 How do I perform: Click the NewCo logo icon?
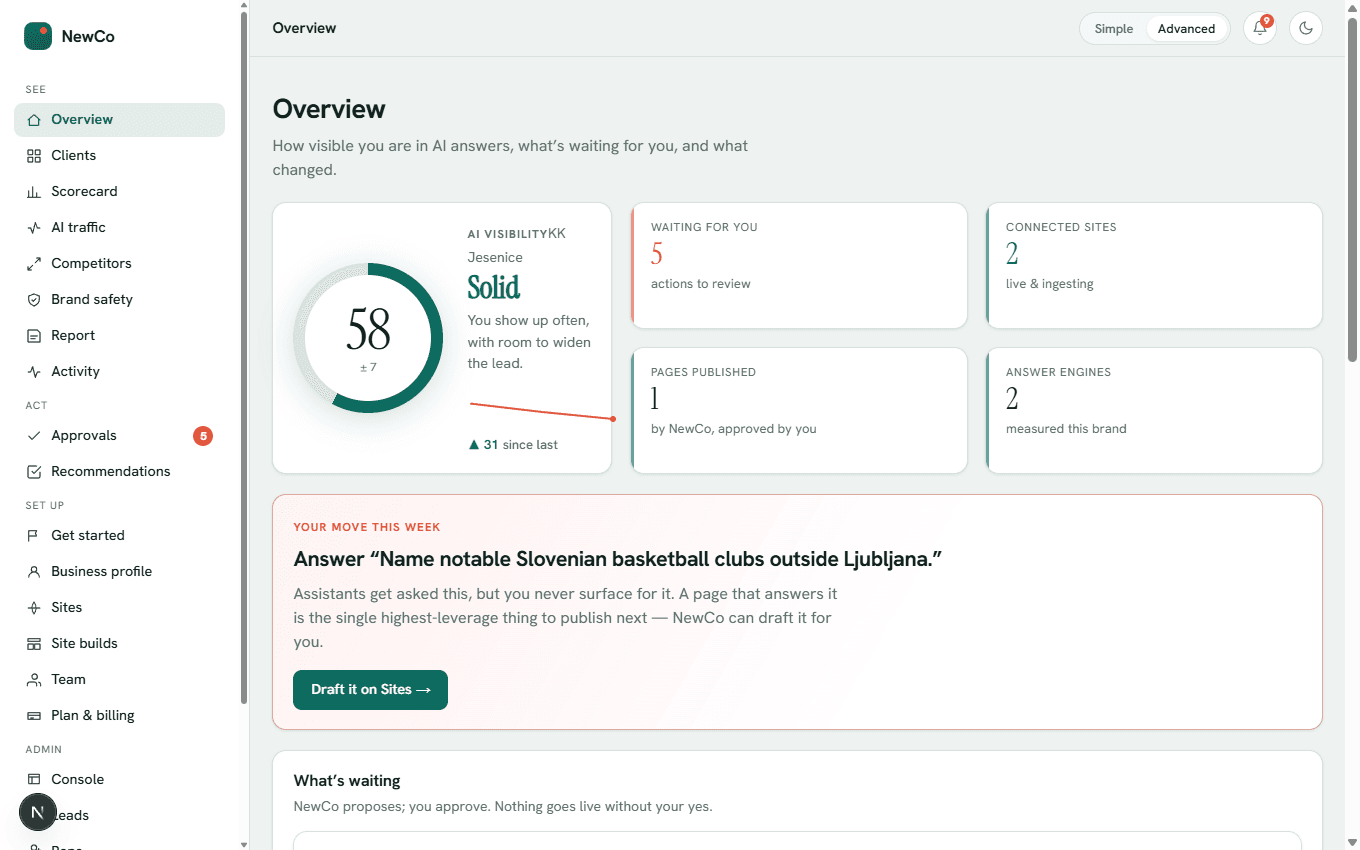(38, 36)
